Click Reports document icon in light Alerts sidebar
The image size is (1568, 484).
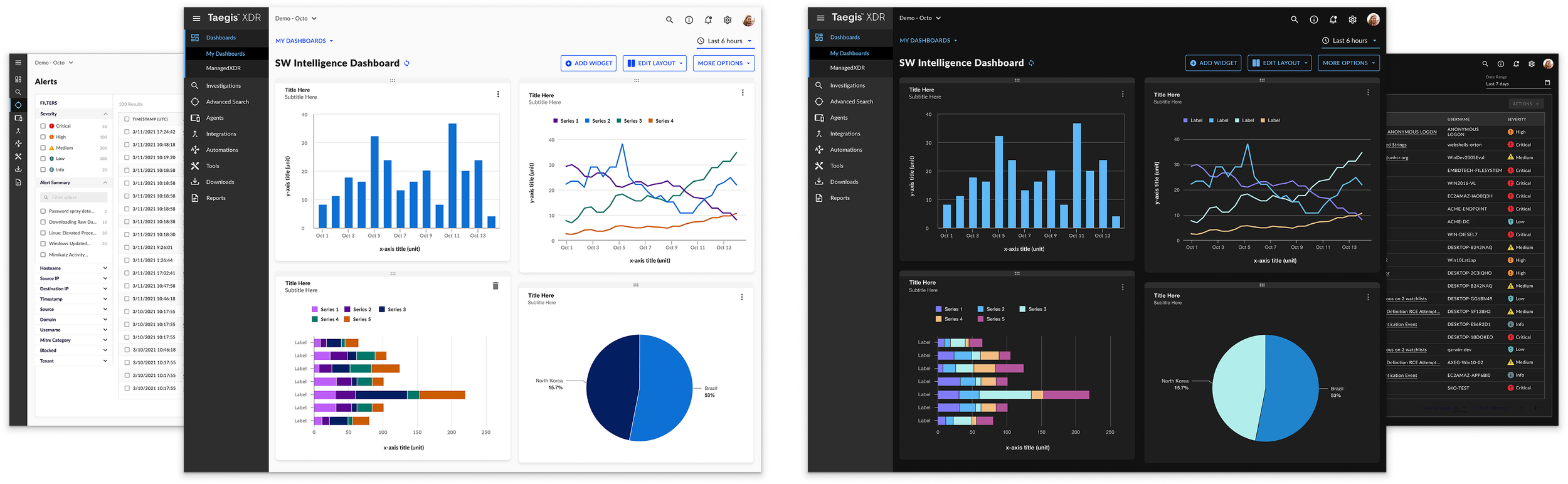tap(18, 182)
